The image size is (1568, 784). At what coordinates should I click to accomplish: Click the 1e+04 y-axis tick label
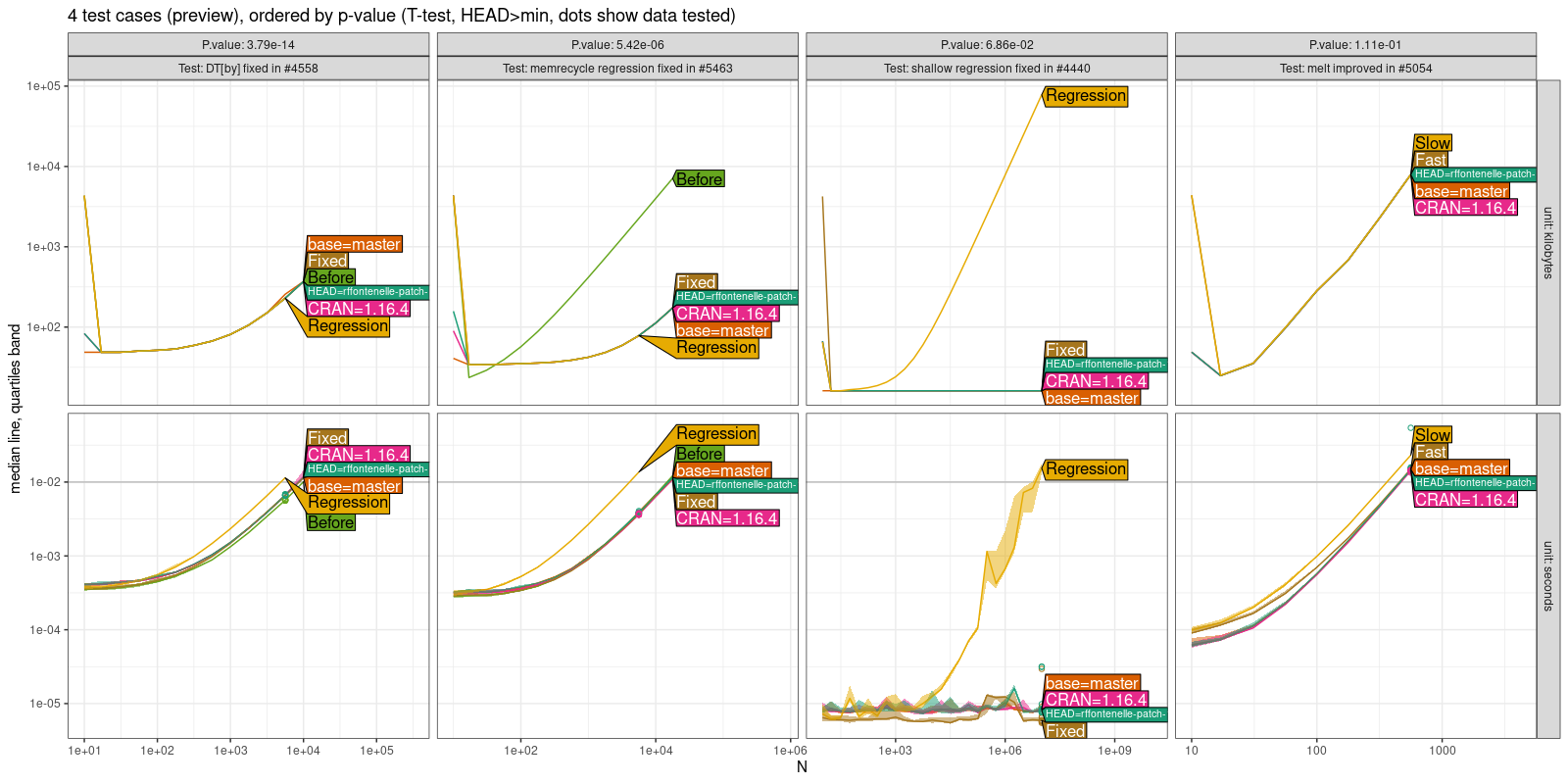tap(44, 167)
